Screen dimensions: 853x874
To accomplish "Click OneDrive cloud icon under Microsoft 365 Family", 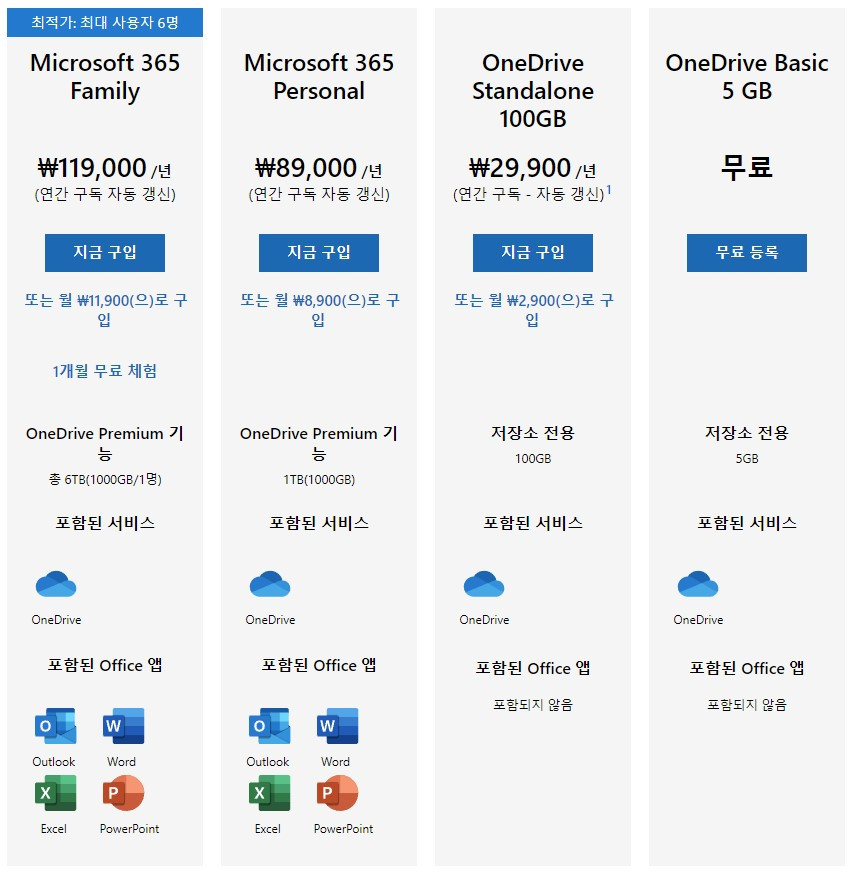I will point(56,584).
